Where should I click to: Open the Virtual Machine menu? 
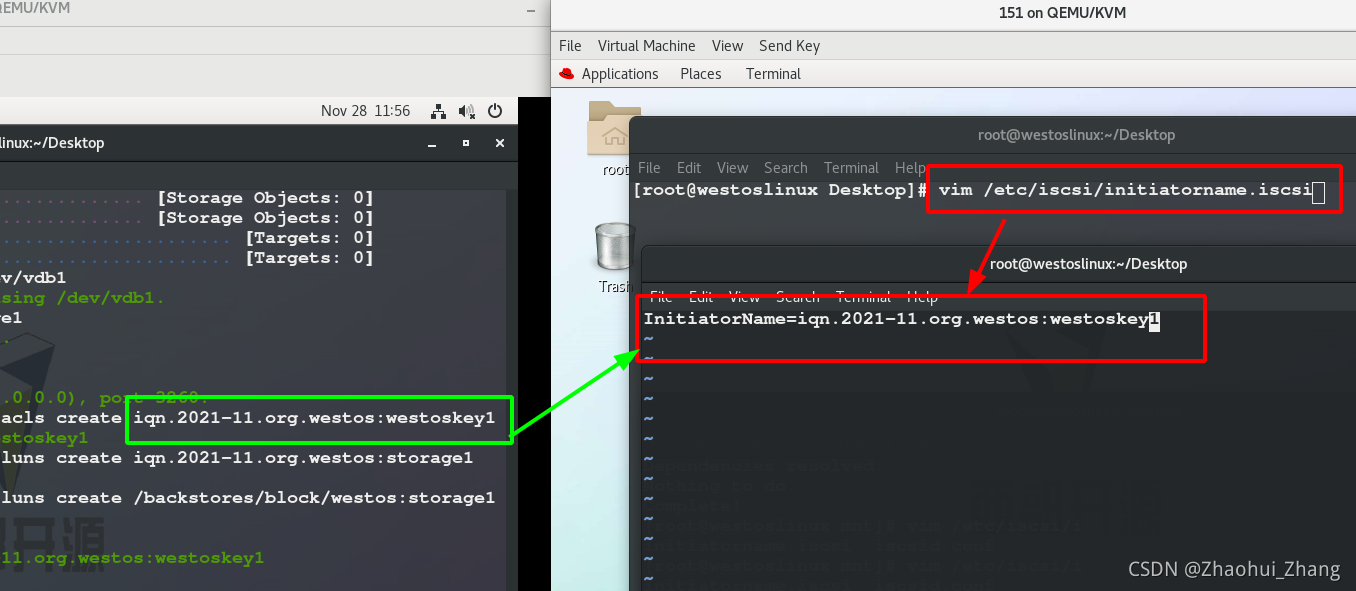coord(646,46)
